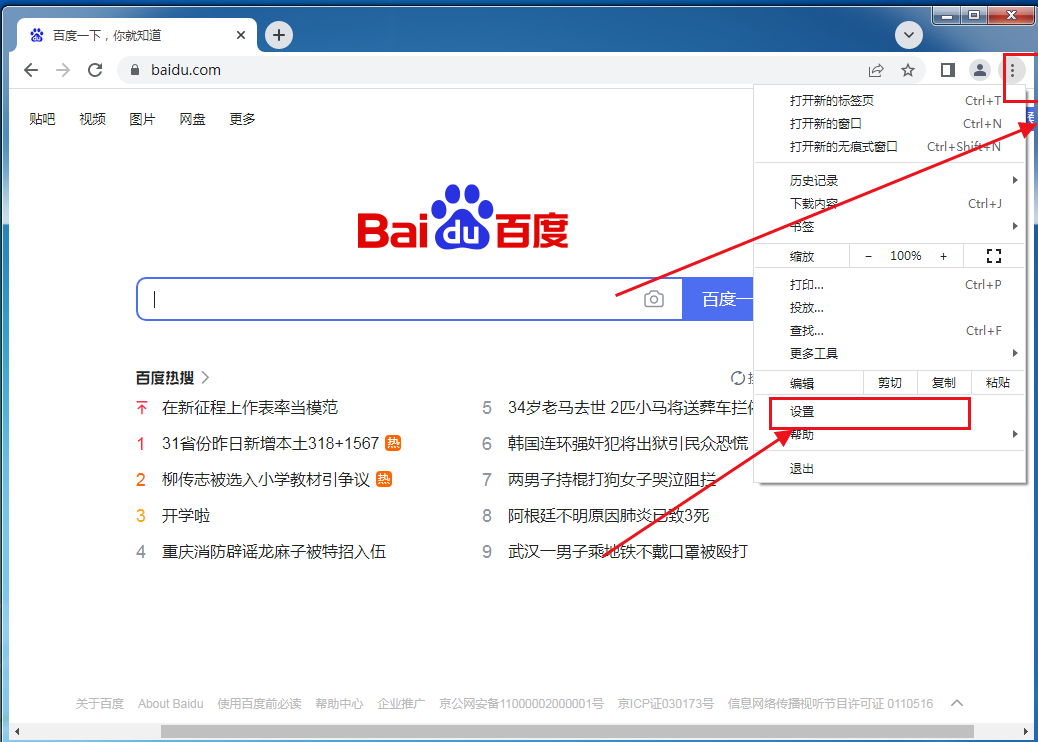
Task: Click the share page icon in address bar
Action: pos(876,70)
